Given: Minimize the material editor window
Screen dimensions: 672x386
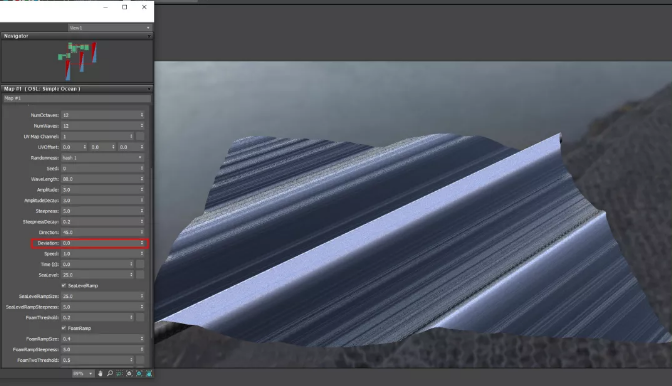Looking at the screenshot, I should coord(105,7).
